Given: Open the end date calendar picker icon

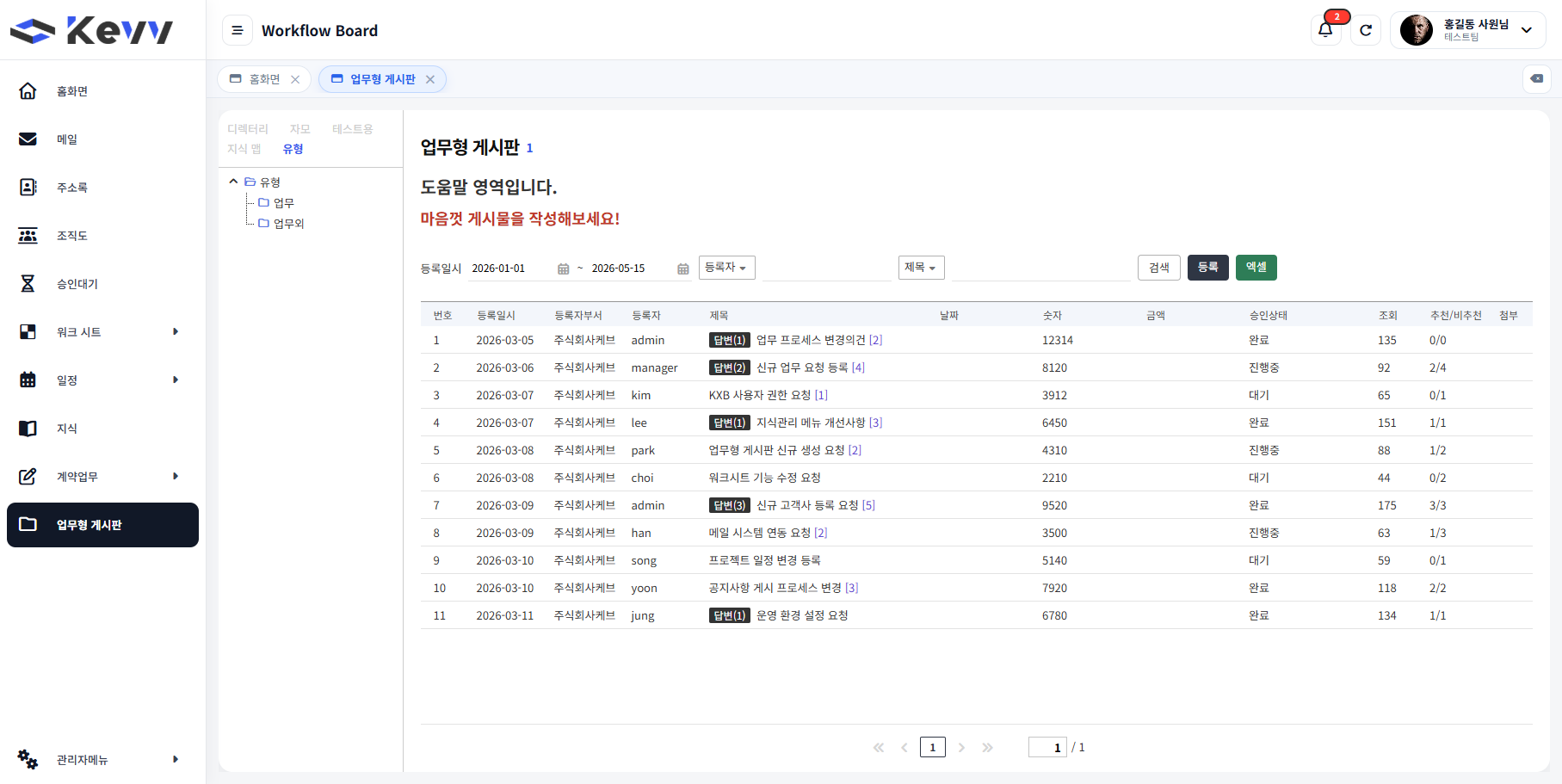Looking at the screenshot, I should point(683,269).
